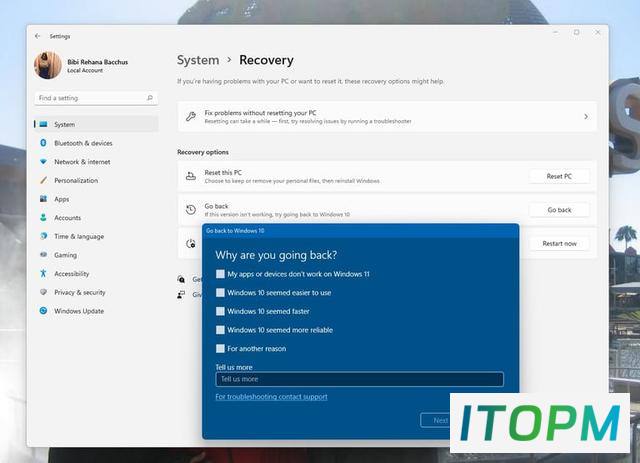Click the Accounts person icon

click(43, 218)
